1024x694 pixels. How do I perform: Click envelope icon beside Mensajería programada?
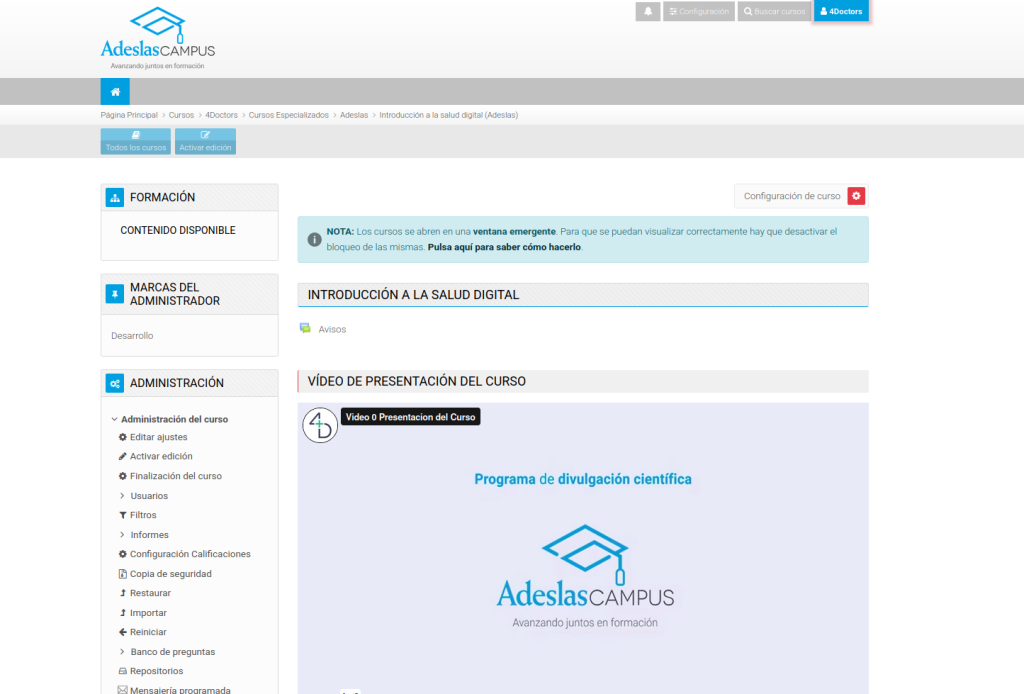tap(122, 689)
